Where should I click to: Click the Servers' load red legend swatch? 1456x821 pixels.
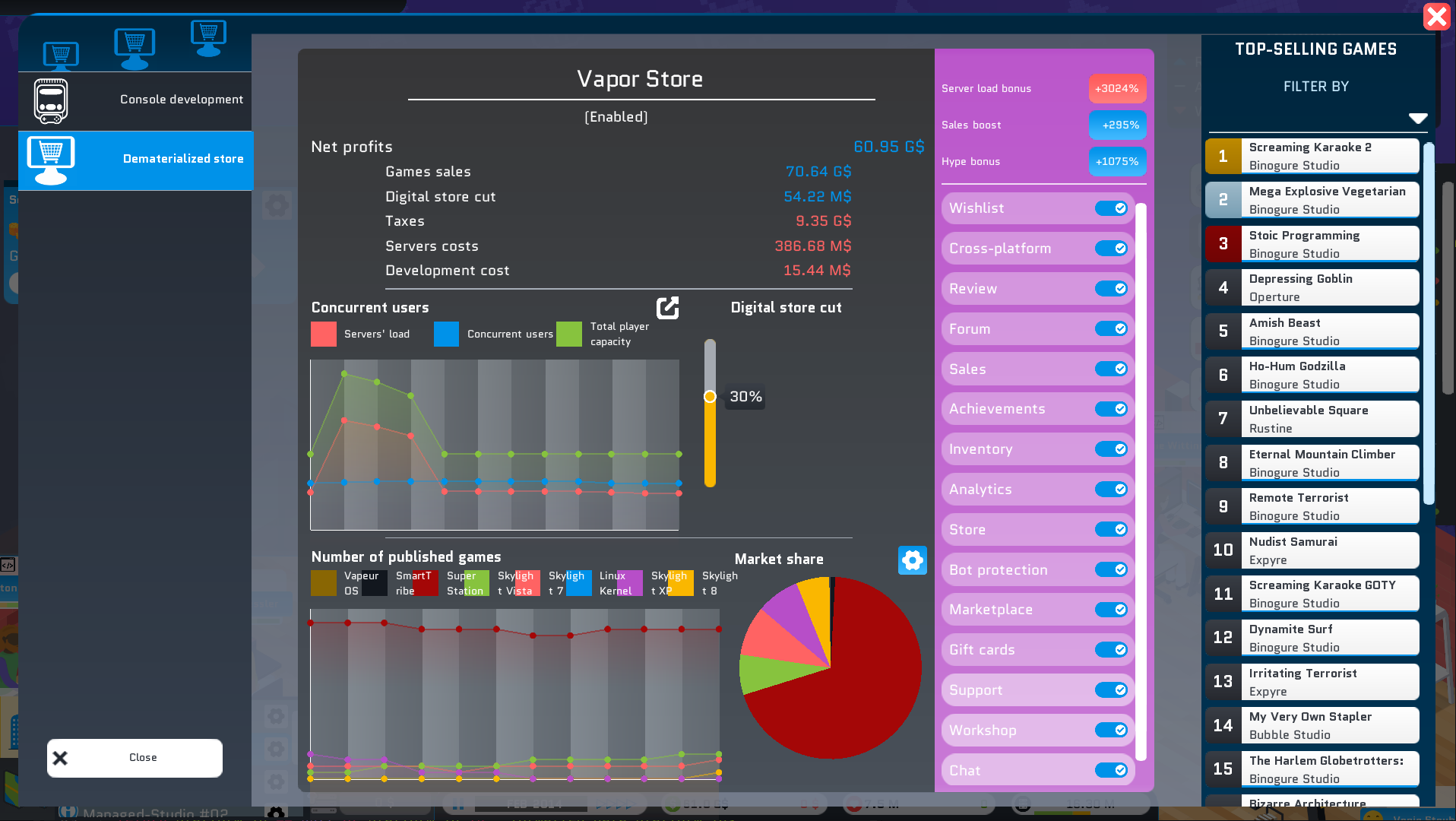(x=324, y=334)
